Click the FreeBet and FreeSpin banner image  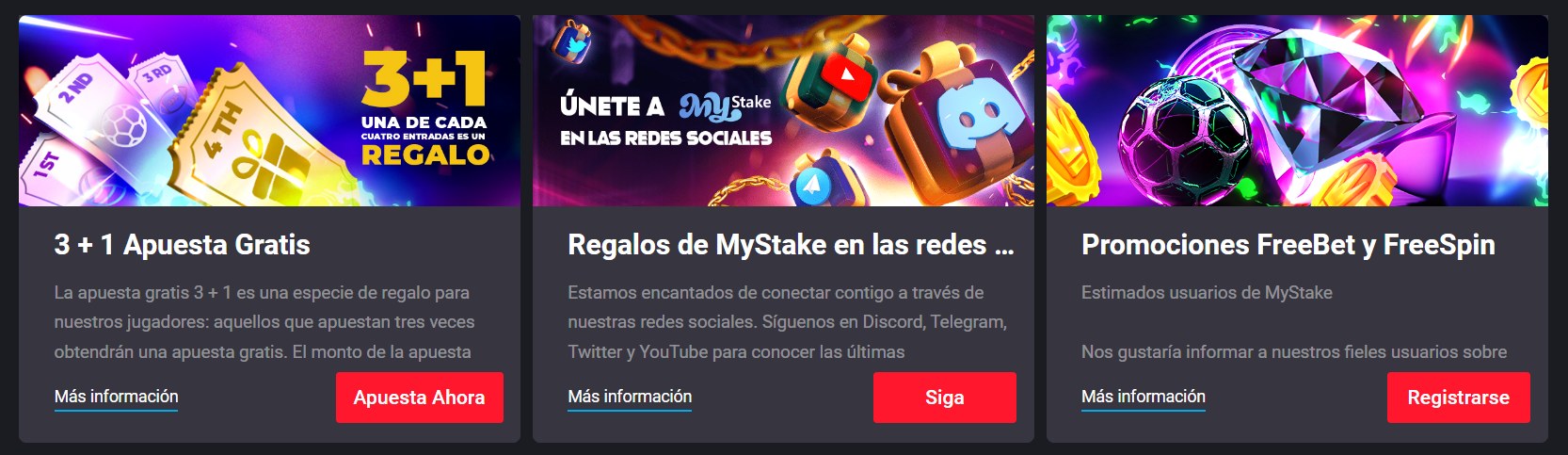(1297, 111)
